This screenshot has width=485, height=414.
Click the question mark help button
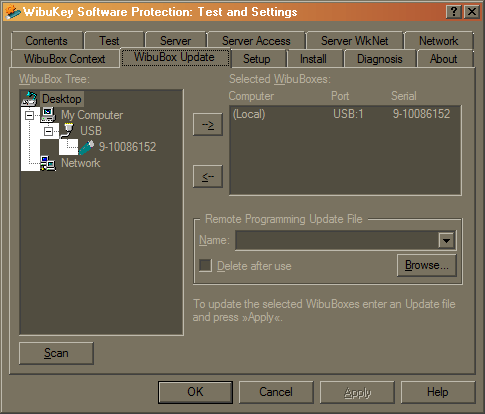click(x=453, y=12)
